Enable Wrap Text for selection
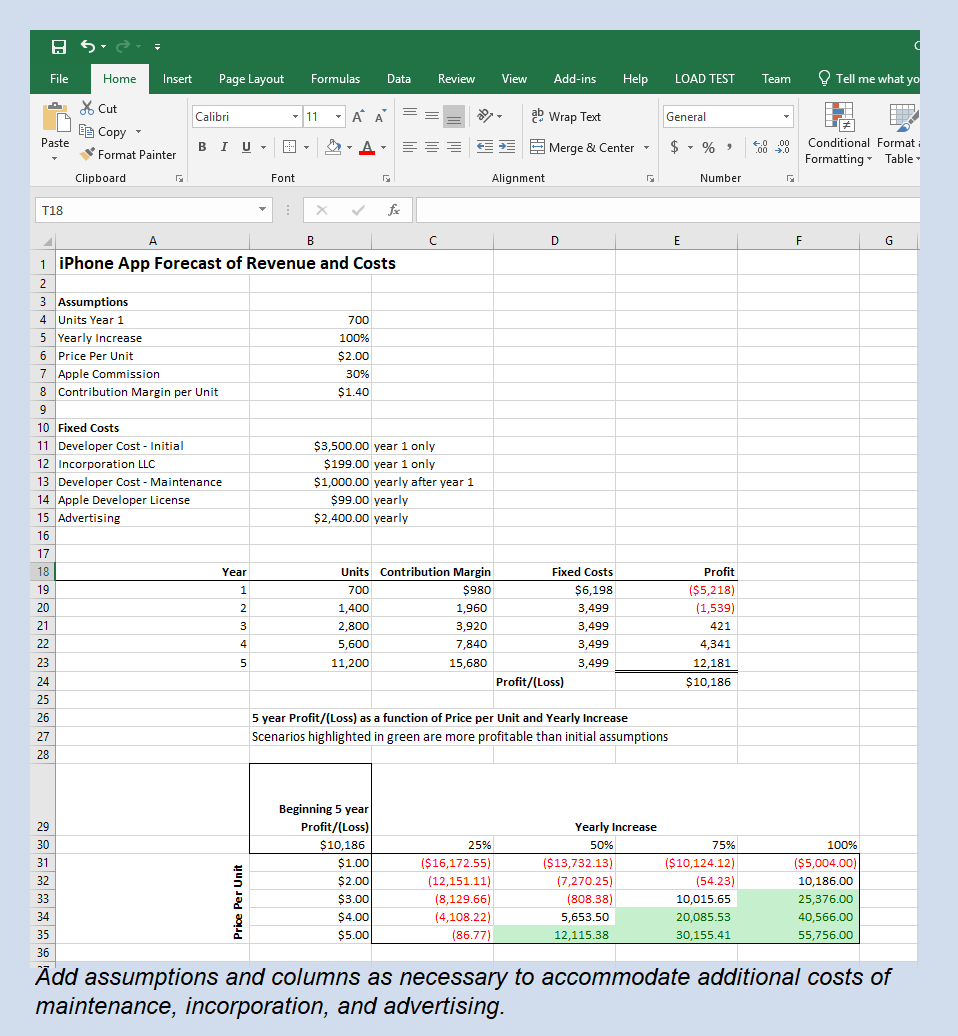This screenshot has width=958, height=1036. tap(566, 116)
